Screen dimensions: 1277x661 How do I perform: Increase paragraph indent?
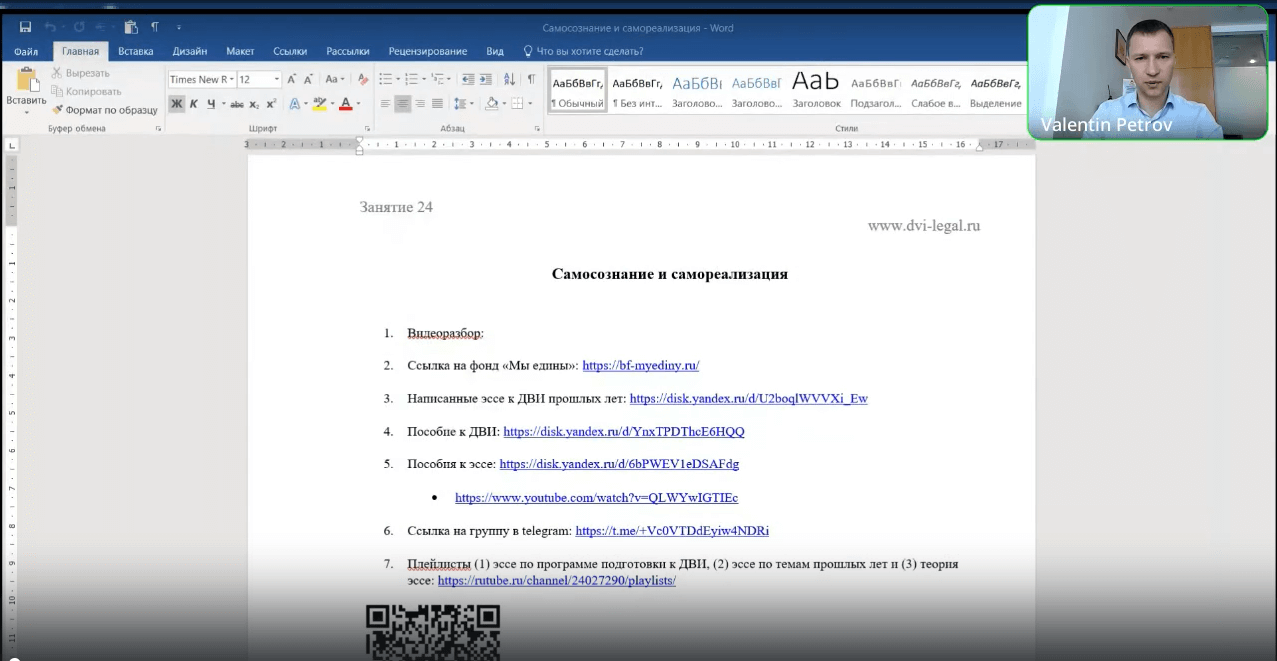486,79
